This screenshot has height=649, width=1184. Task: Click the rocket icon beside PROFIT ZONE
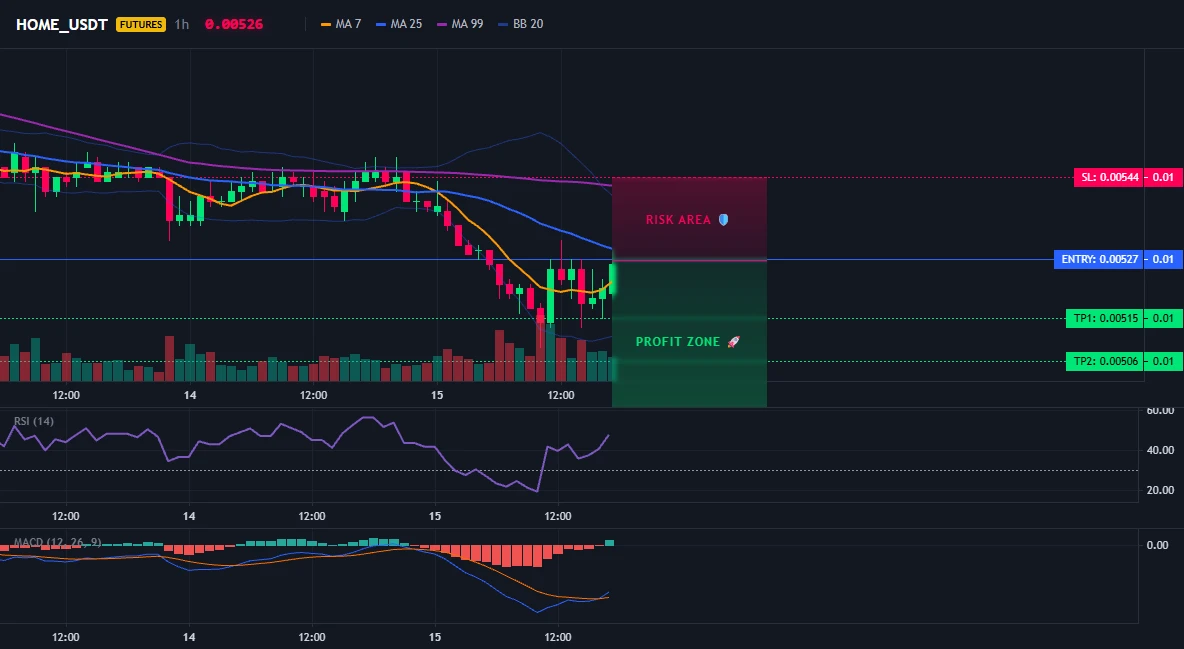tap(733, 341)
